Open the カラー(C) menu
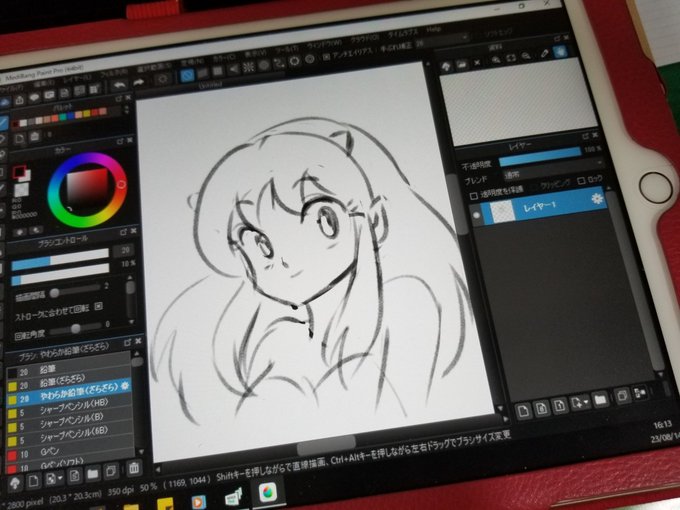 coord(226,58)
